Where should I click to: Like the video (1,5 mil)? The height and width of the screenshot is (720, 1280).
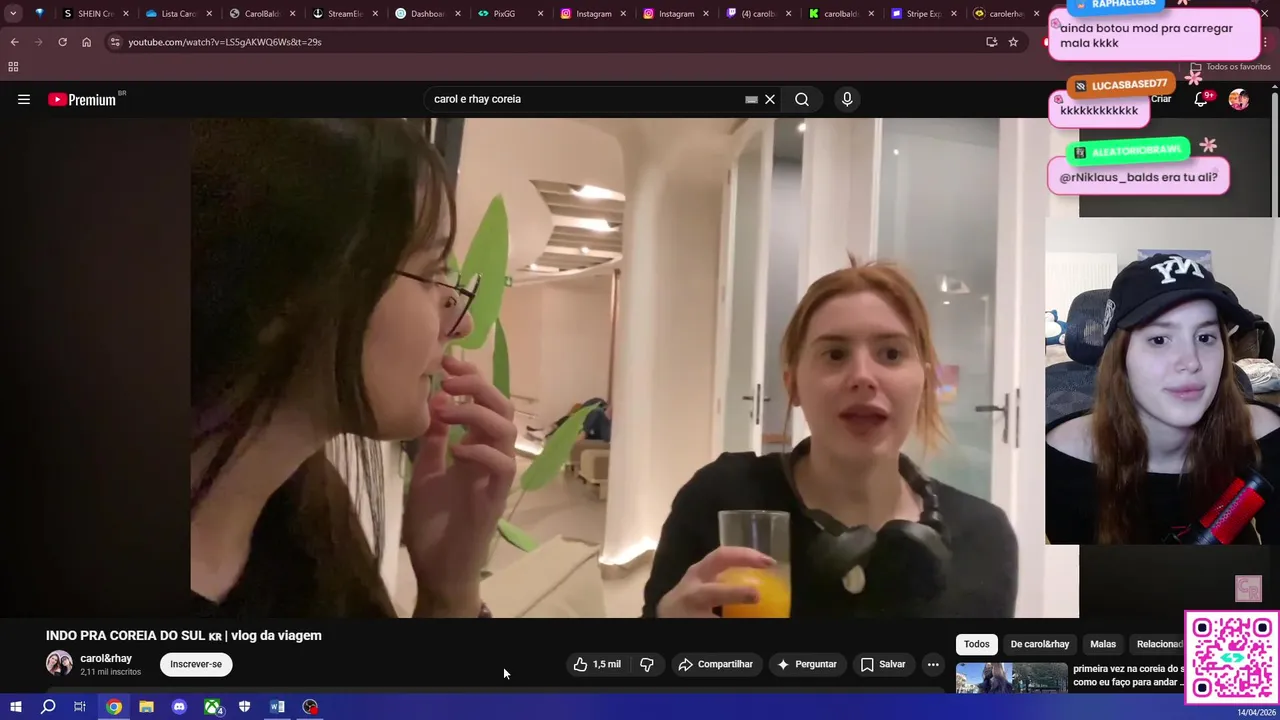(597, 664)
